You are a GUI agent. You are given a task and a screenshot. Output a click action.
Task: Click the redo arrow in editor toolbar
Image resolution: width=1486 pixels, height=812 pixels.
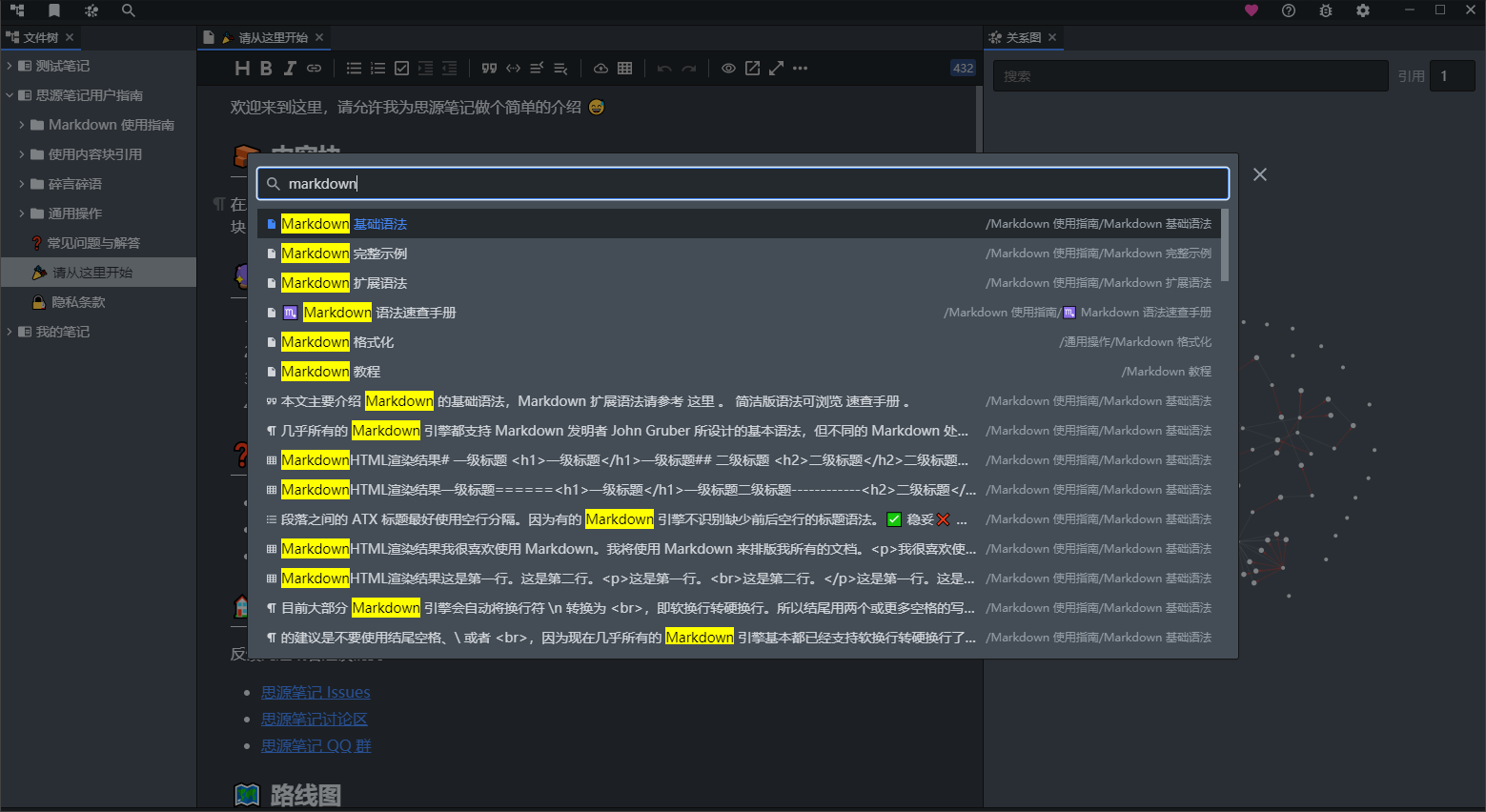pos(688,68)
